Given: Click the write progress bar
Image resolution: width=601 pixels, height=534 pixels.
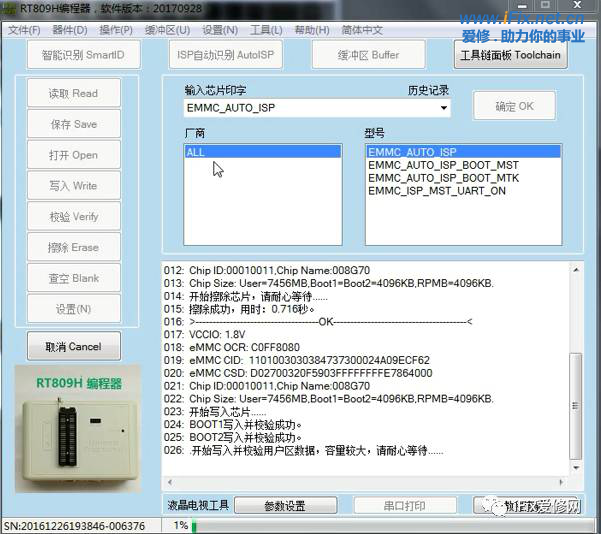Looking at the screenshot, I should pyautogui.click(x=394, y=526).
